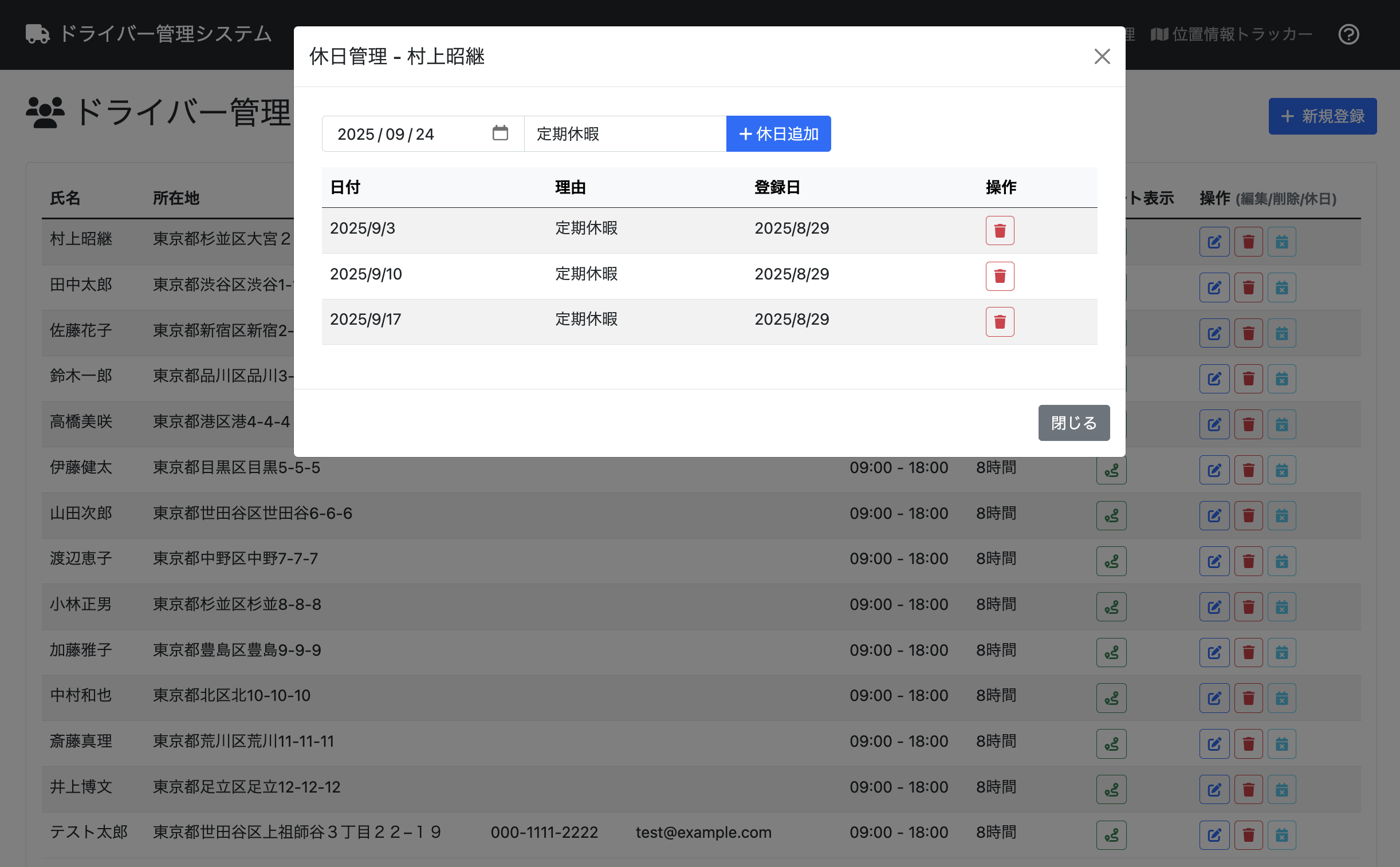Edit driver 井上博文 with pencil icon
1400x867 pixels.
tap(1214, 790)
